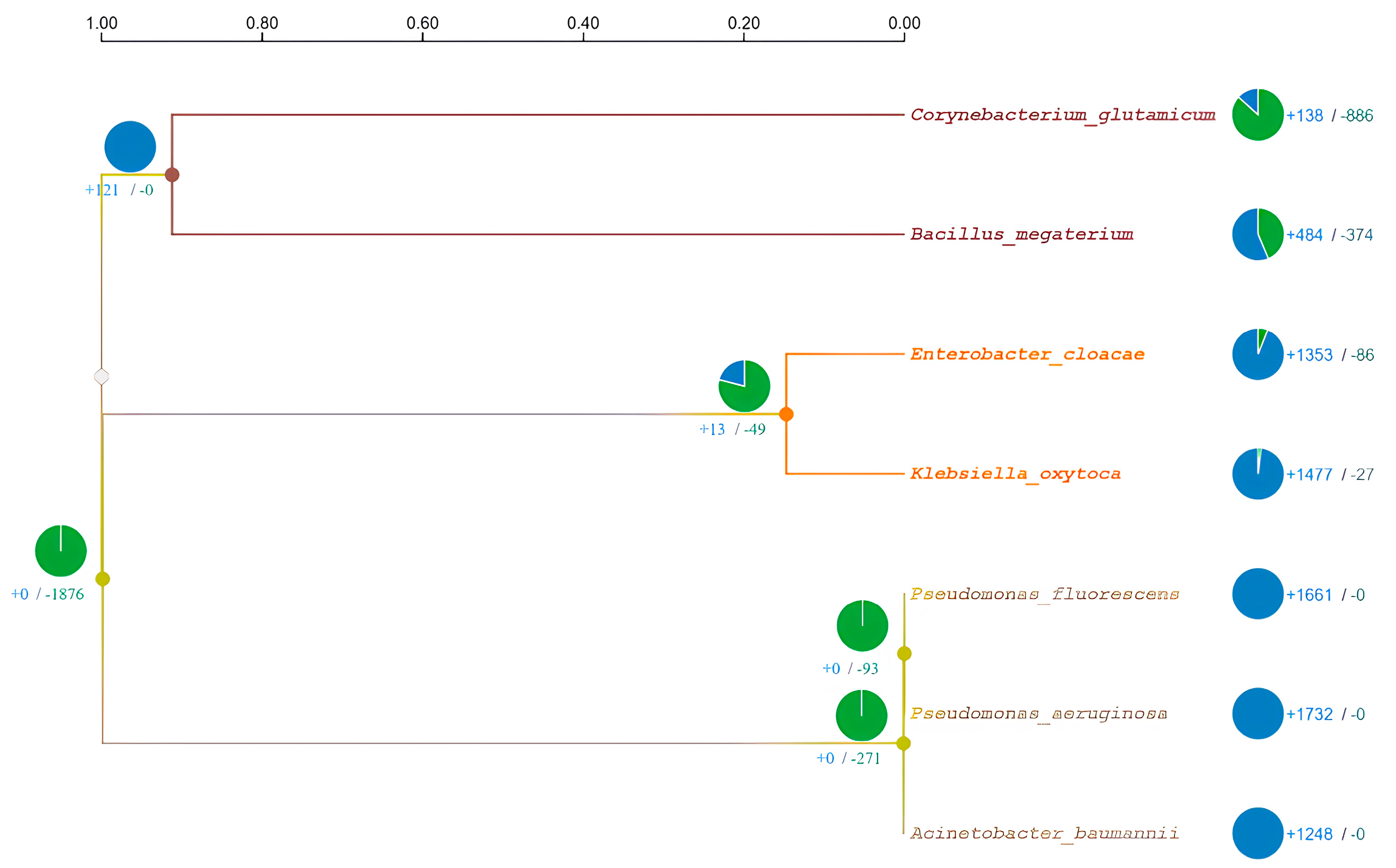Click the blue pie beside +1248 / -0
Screen dimensions: 1396x868
[x=1257, y=833]
